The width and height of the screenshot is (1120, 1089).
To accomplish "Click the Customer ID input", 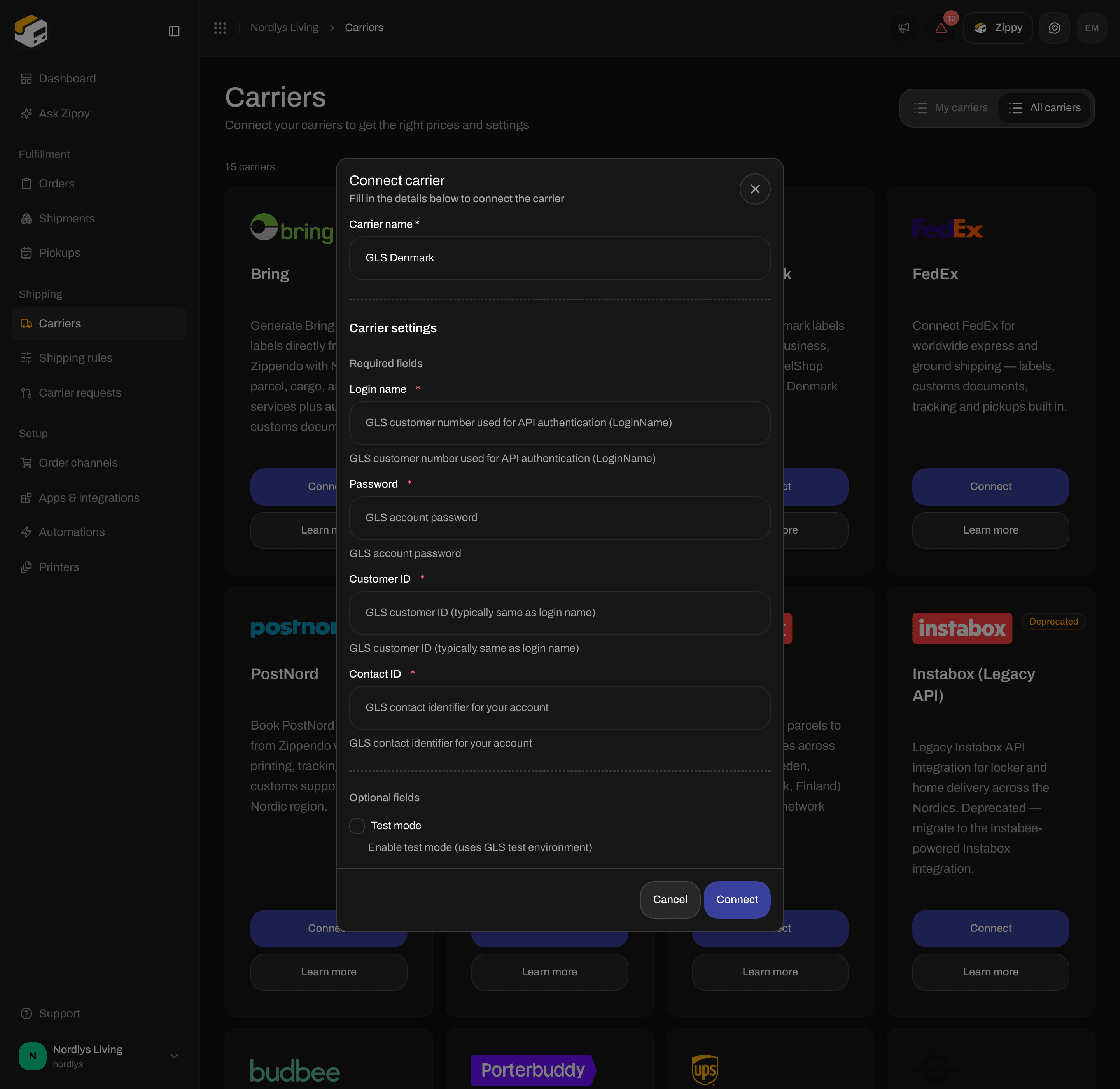I will click(560, 613).
